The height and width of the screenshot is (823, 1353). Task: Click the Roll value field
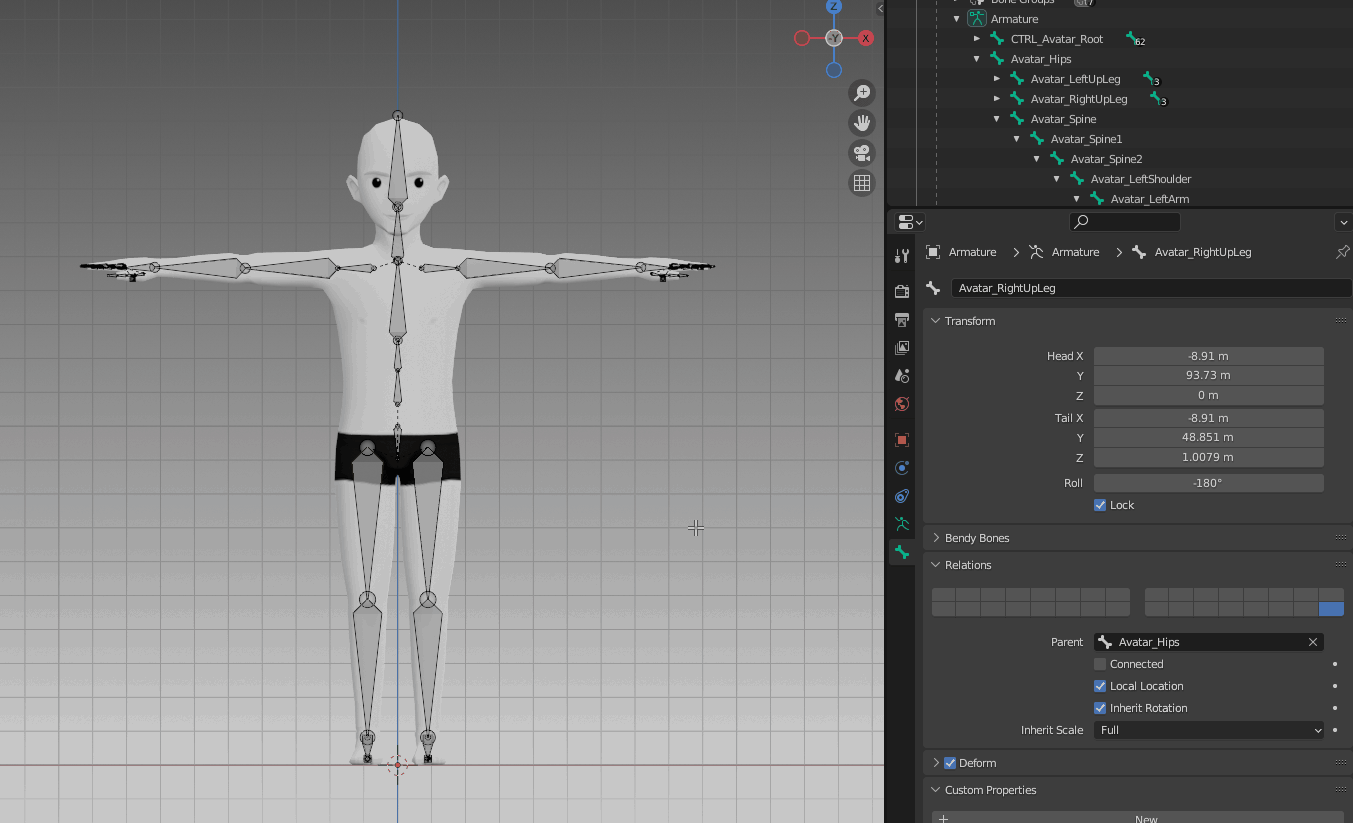click(x=1208, y=483)
